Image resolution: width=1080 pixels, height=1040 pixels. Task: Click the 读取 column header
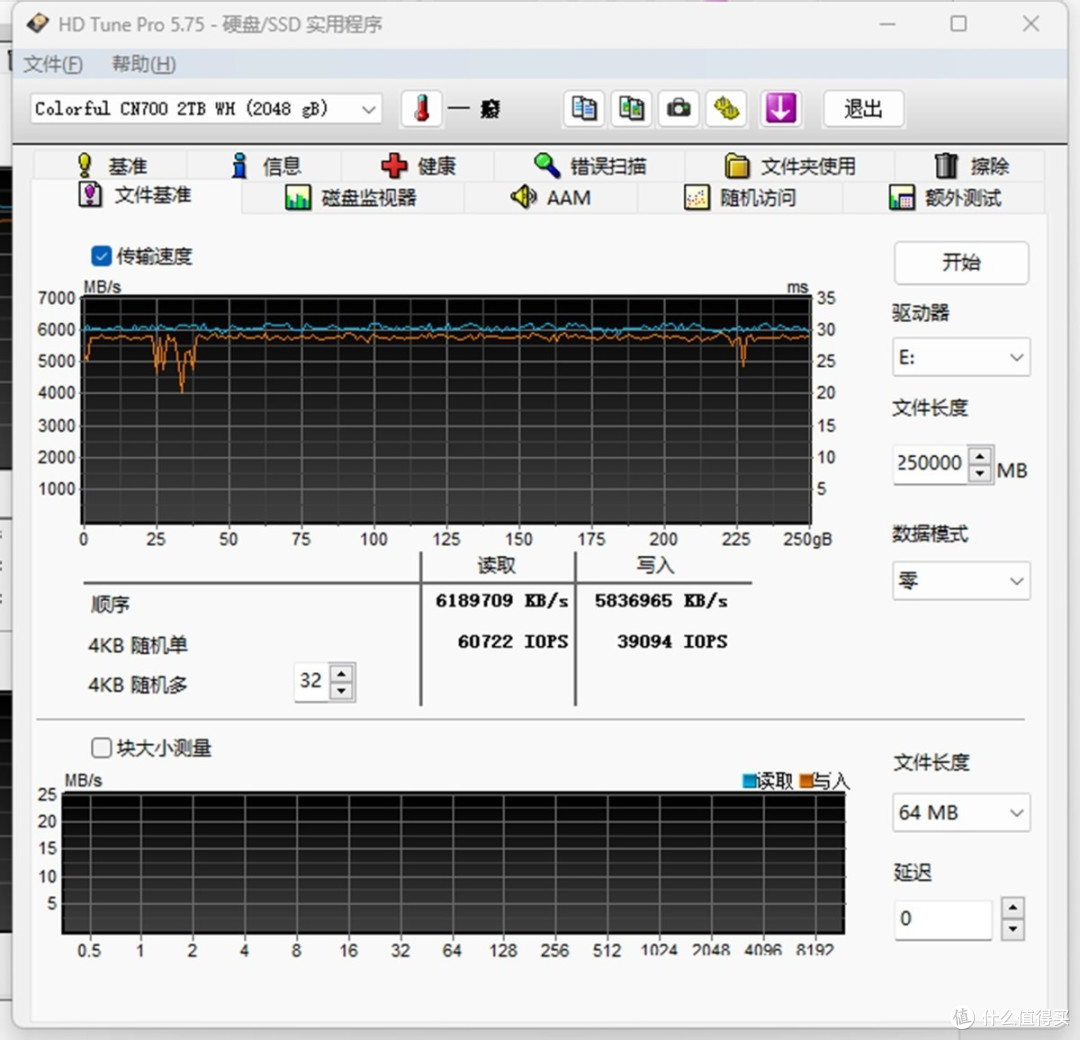pos(497,565)
